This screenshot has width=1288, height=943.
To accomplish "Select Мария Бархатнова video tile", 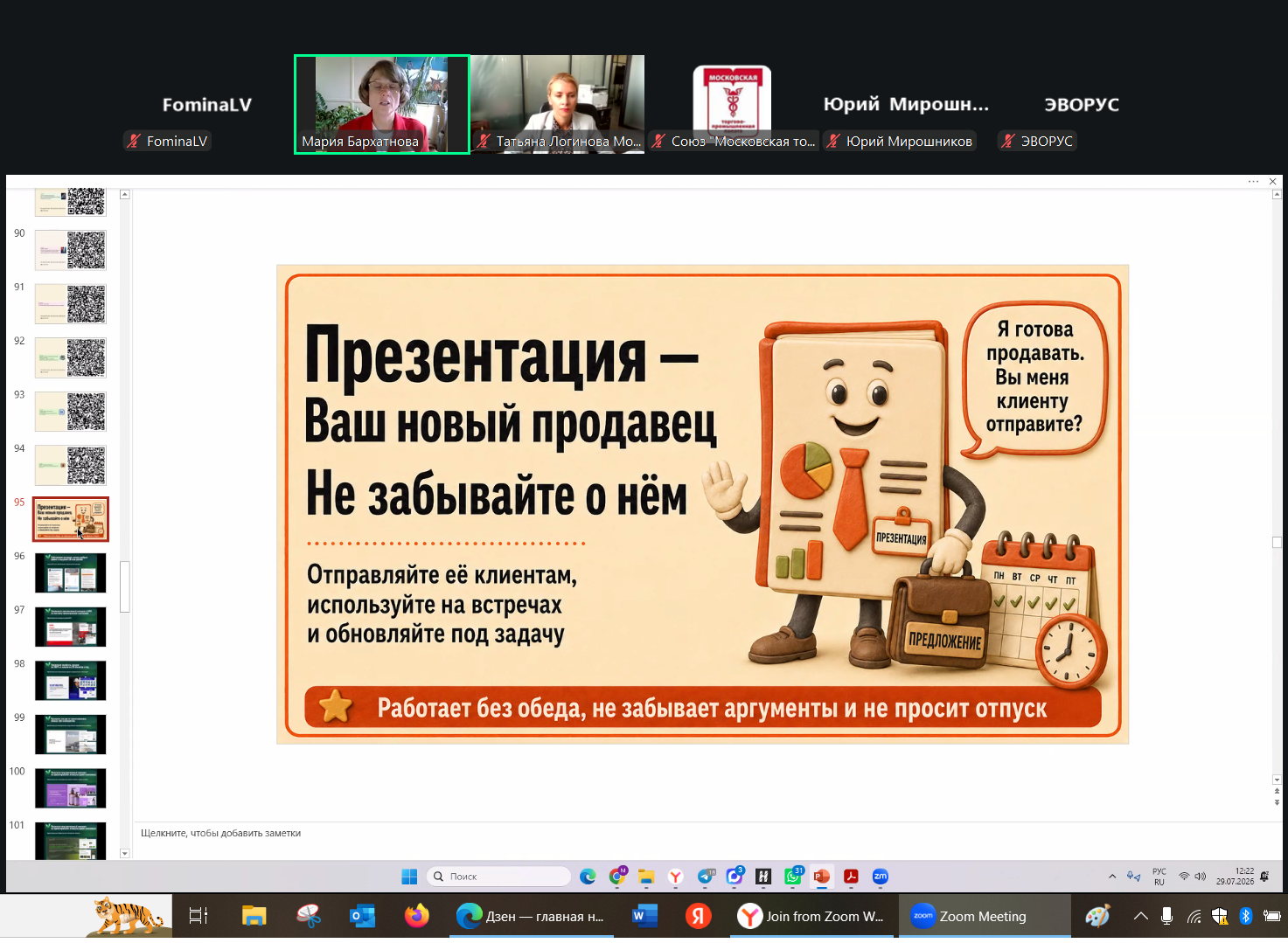I will [382, 105].
